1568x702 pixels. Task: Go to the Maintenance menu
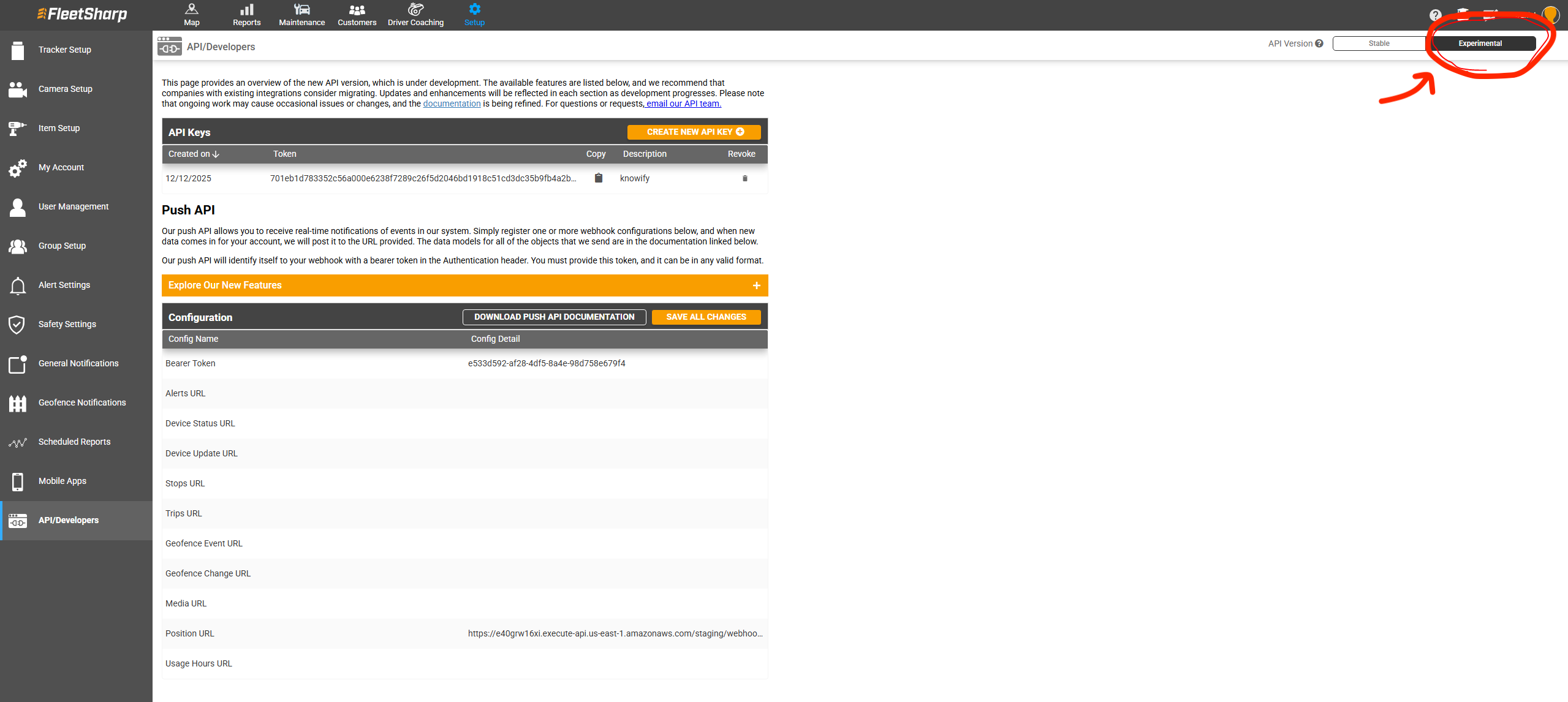(x=301, y=15)
